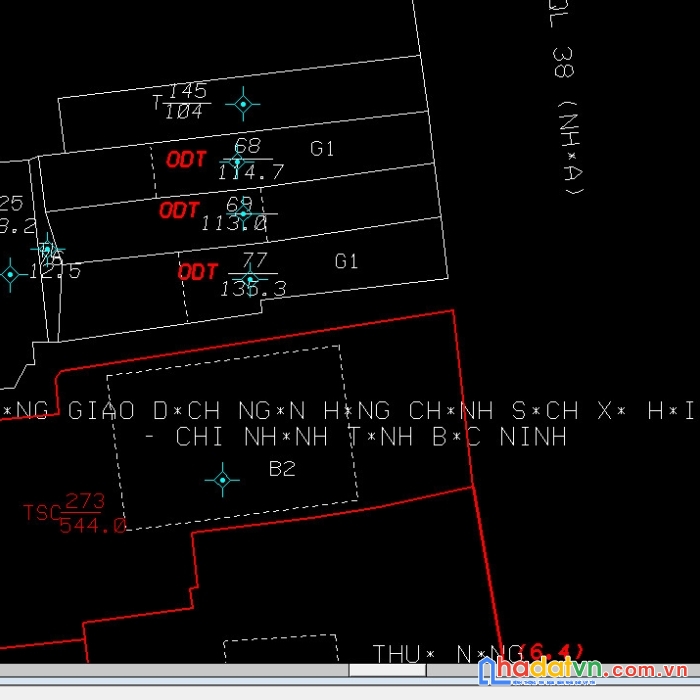Click the cyan marker inside building B2

(x=222, y=480)
